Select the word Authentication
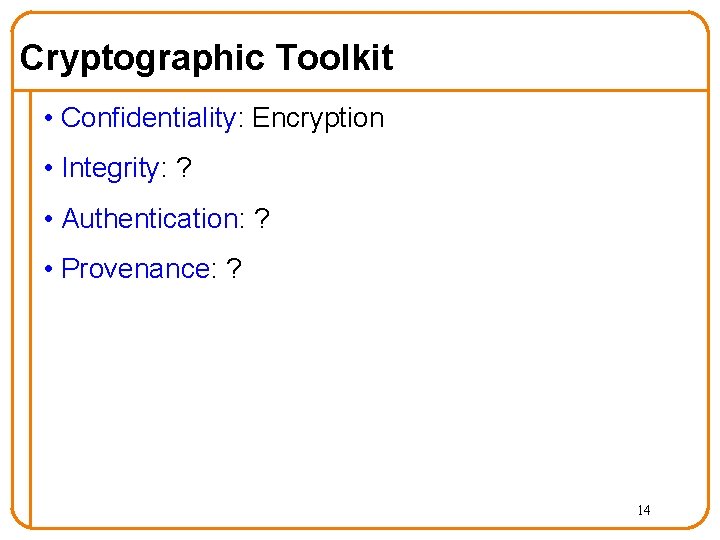This screenshot has height=540, width=720. 150,218
